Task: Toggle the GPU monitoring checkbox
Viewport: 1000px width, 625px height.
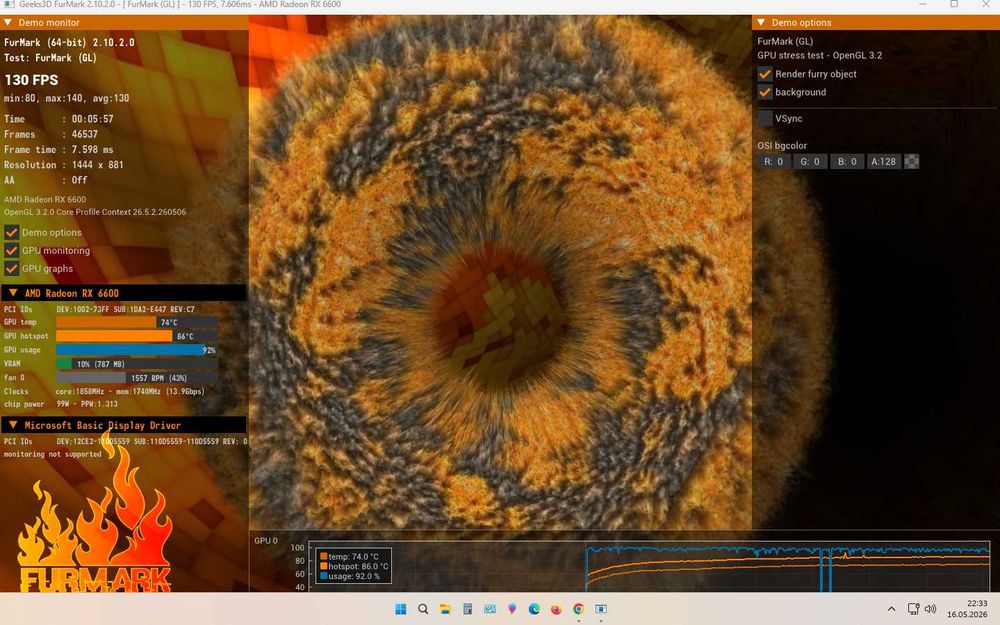Action: 11,251
